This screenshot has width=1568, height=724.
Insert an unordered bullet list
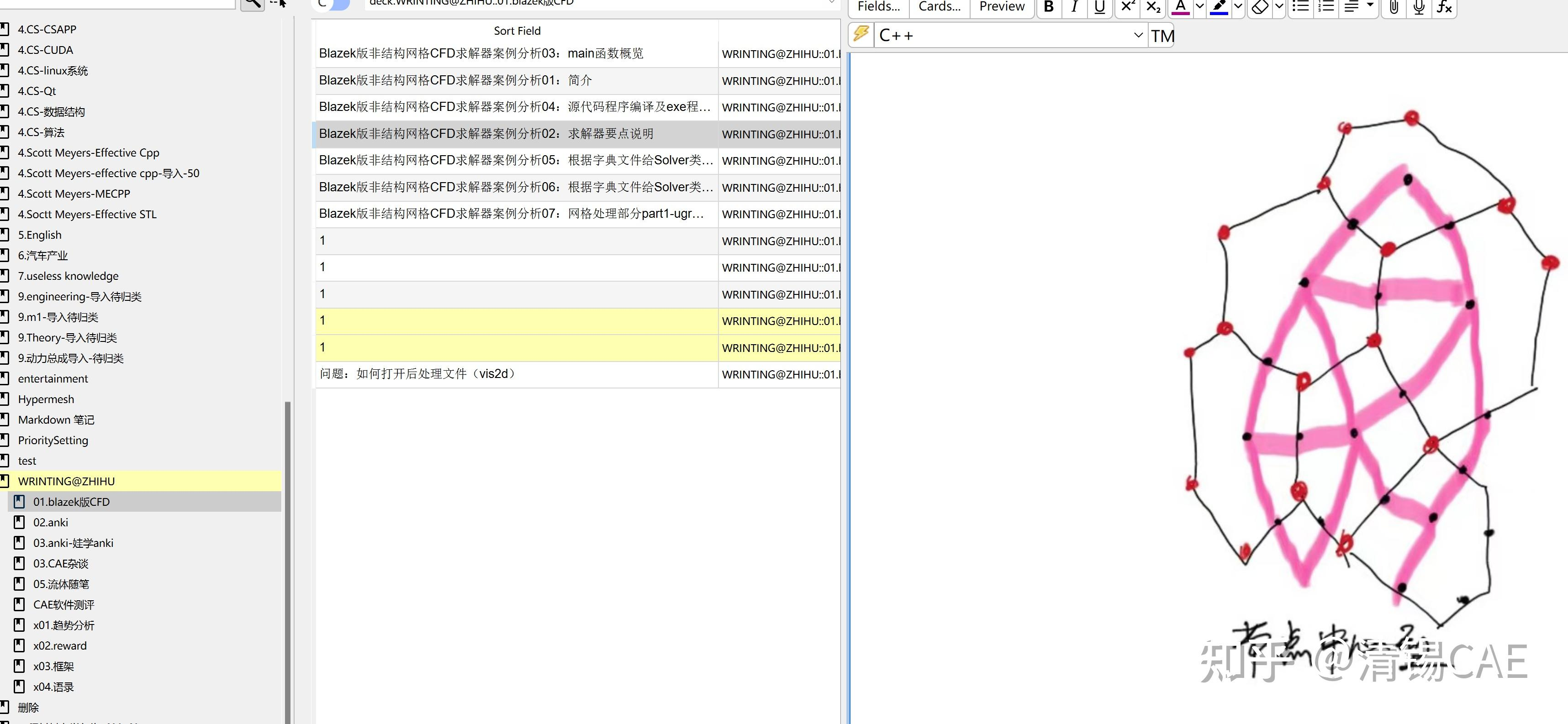pyautogui.click(x=1300, y=7)
